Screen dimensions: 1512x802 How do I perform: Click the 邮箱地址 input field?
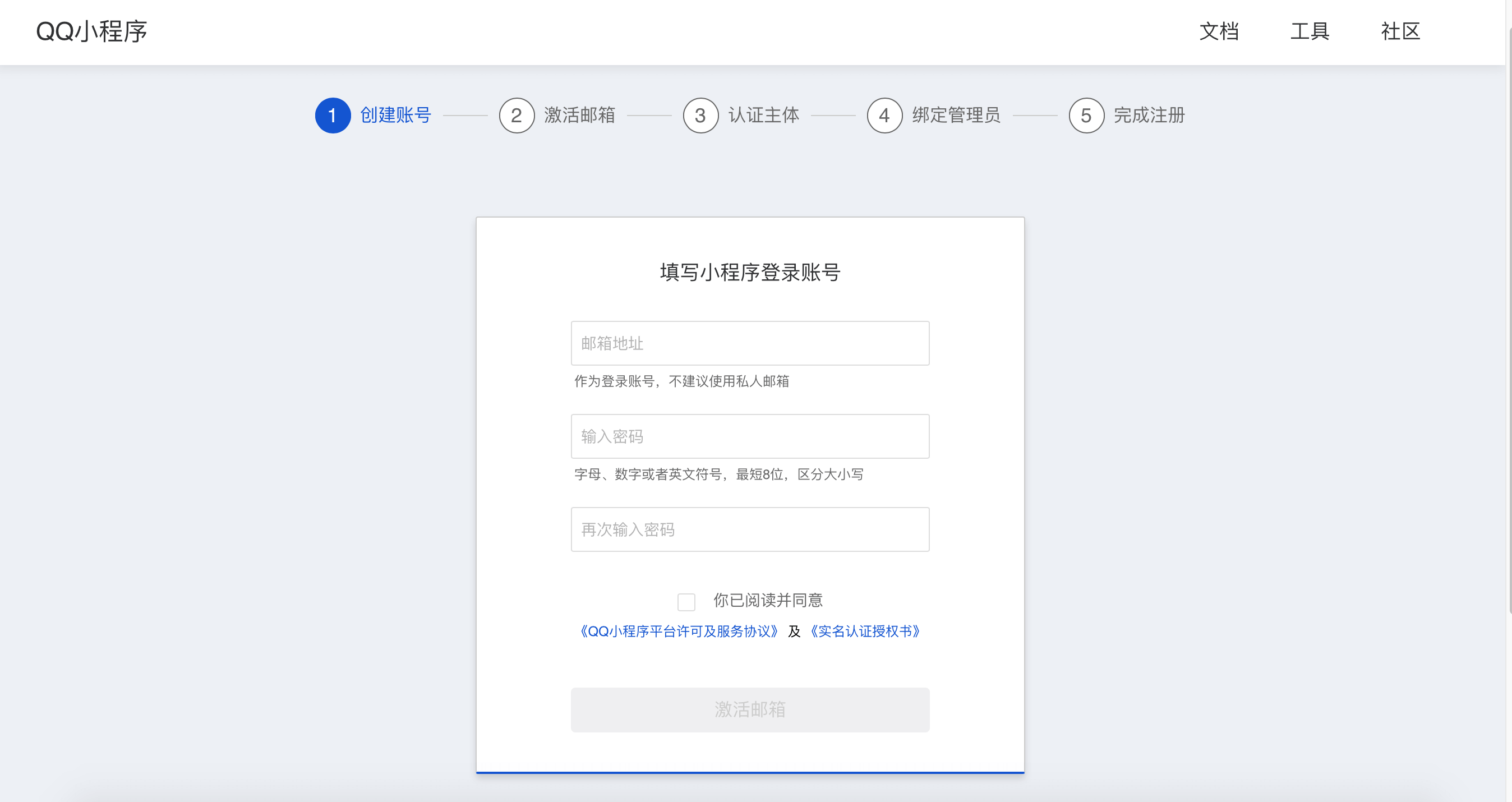pos(750,343)
